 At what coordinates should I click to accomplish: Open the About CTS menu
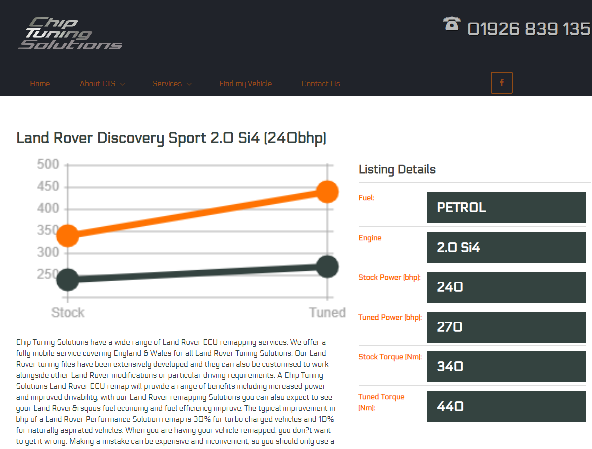(x=97, y=83)
